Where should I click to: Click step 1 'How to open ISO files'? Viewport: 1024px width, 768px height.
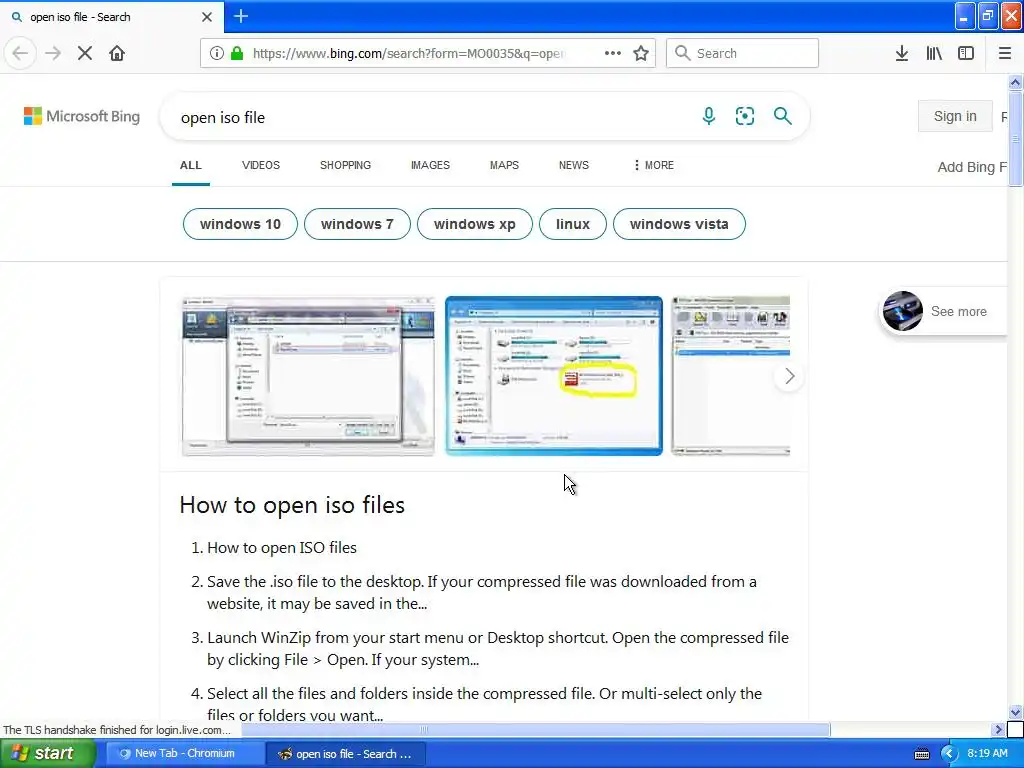click(x=282, y=547)
